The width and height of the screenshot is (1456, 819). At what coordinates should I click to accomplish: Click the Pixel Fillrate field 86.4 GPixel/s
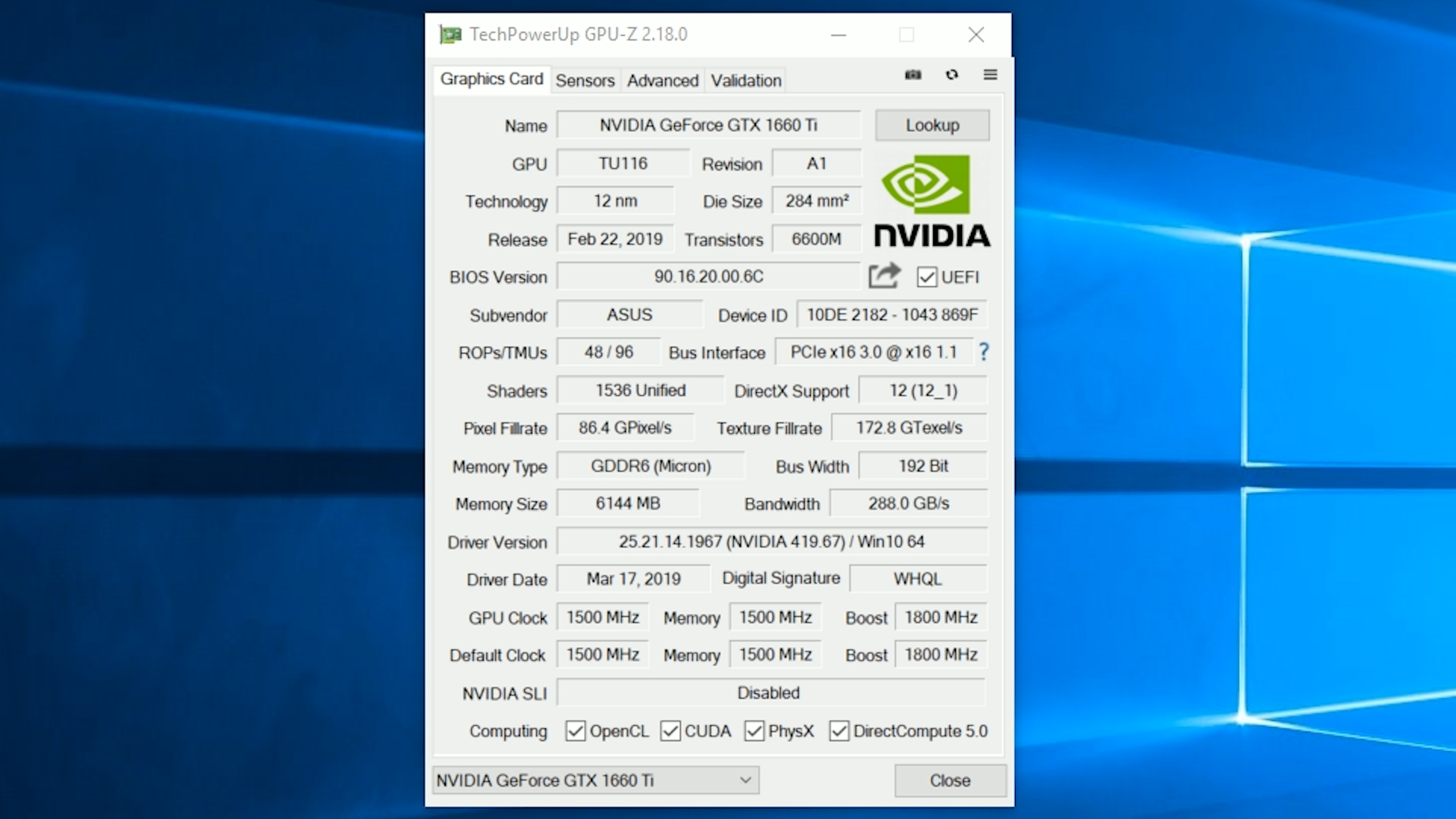click(625, 428)
